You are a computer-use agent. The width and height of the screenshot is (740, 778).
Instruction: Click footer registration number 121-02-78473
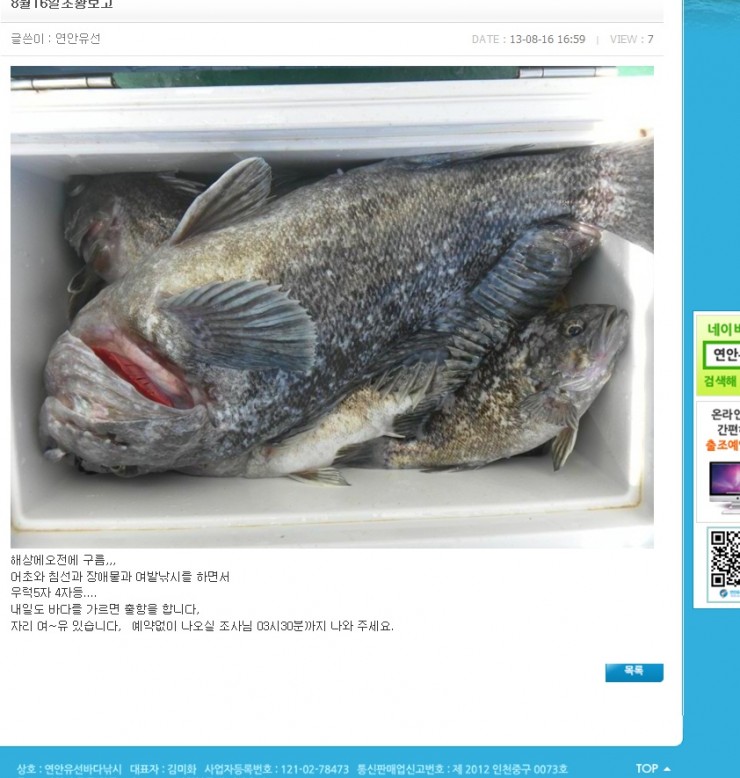[315, 769]
